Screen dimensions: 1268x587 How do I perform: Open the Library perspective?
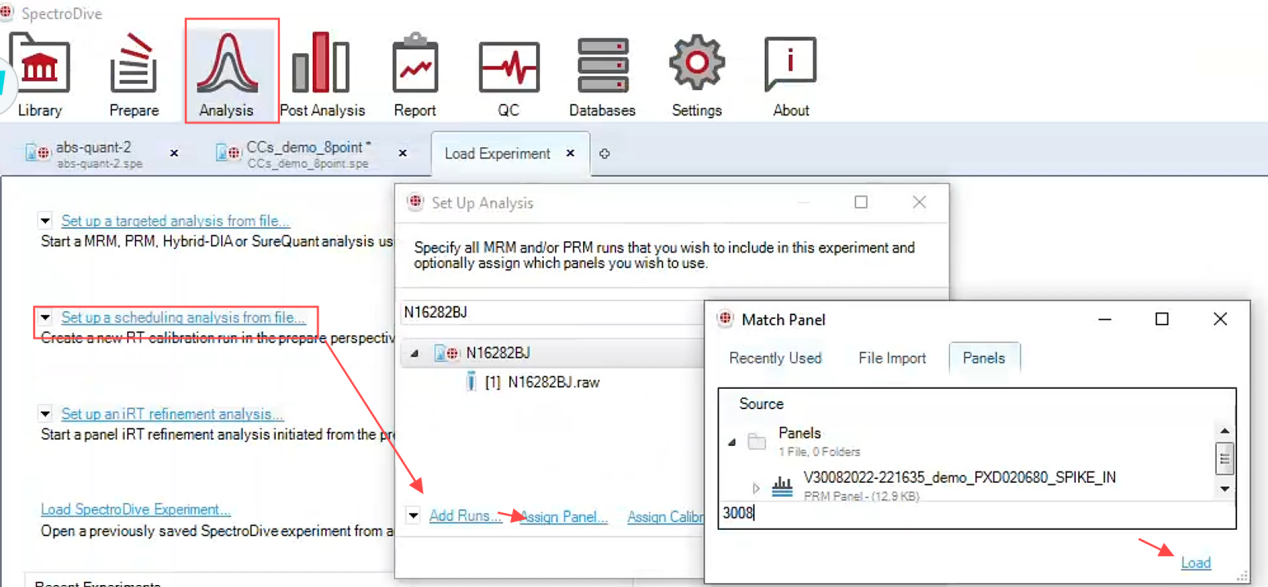[39, 74]
